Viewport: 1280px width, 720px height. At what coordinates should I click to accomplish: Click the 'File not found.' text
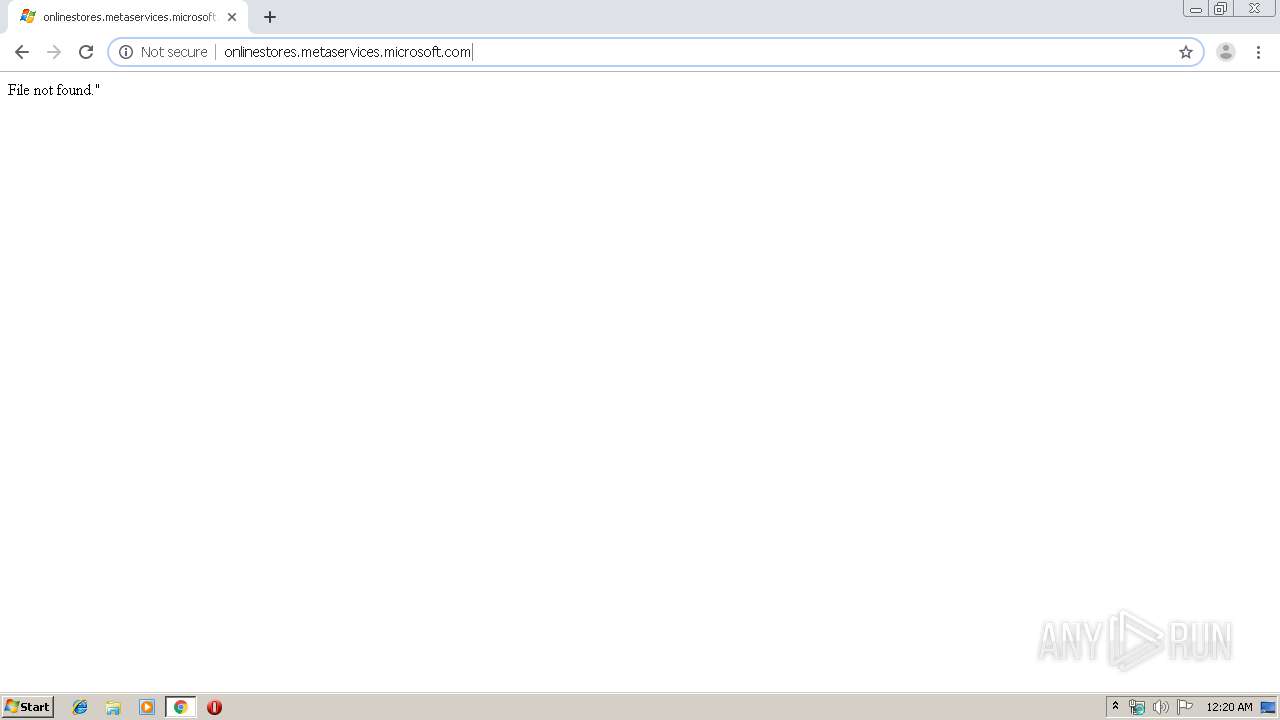pos(52,90)
